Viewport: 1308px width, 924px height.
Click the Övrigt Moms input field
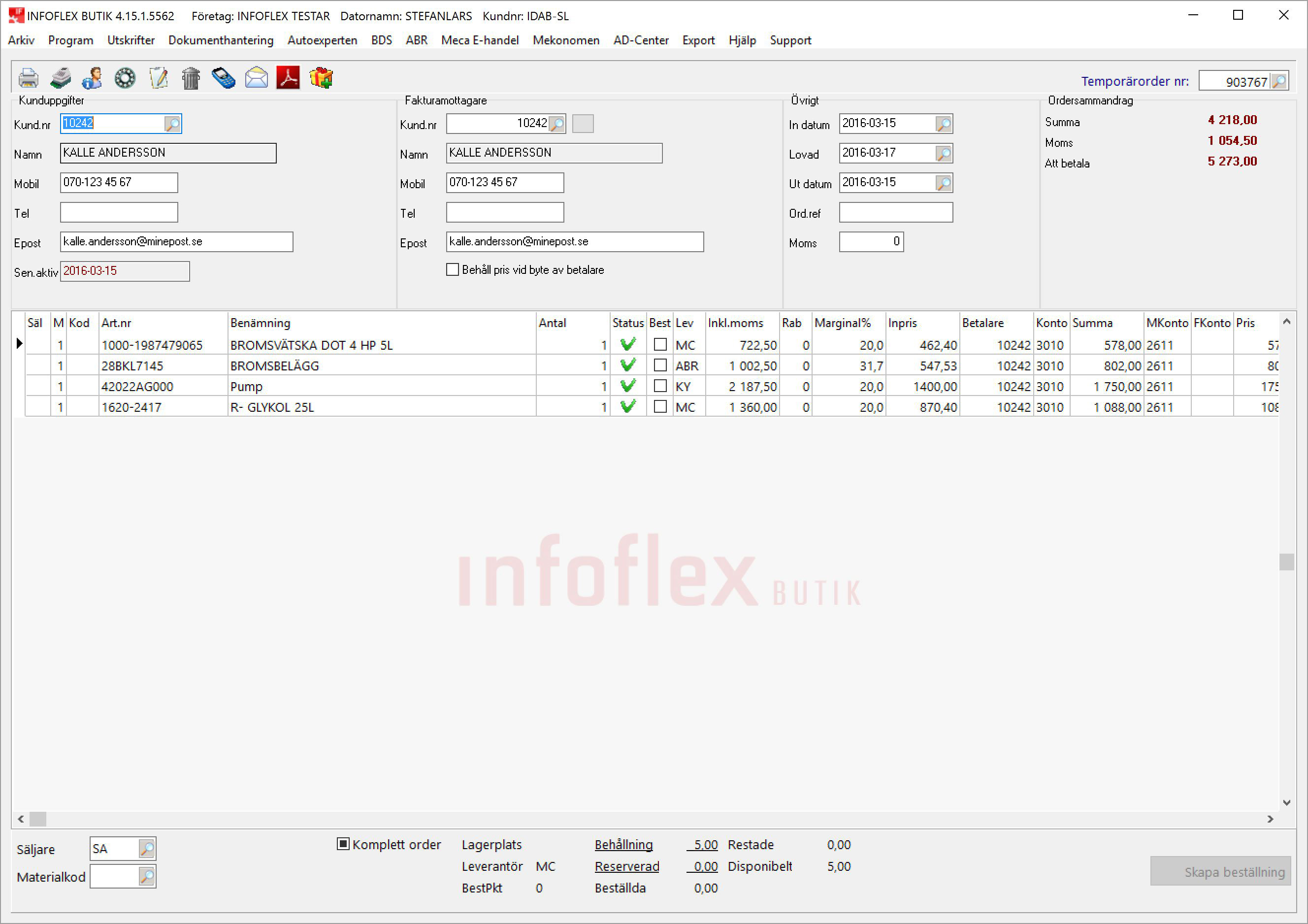871,242
